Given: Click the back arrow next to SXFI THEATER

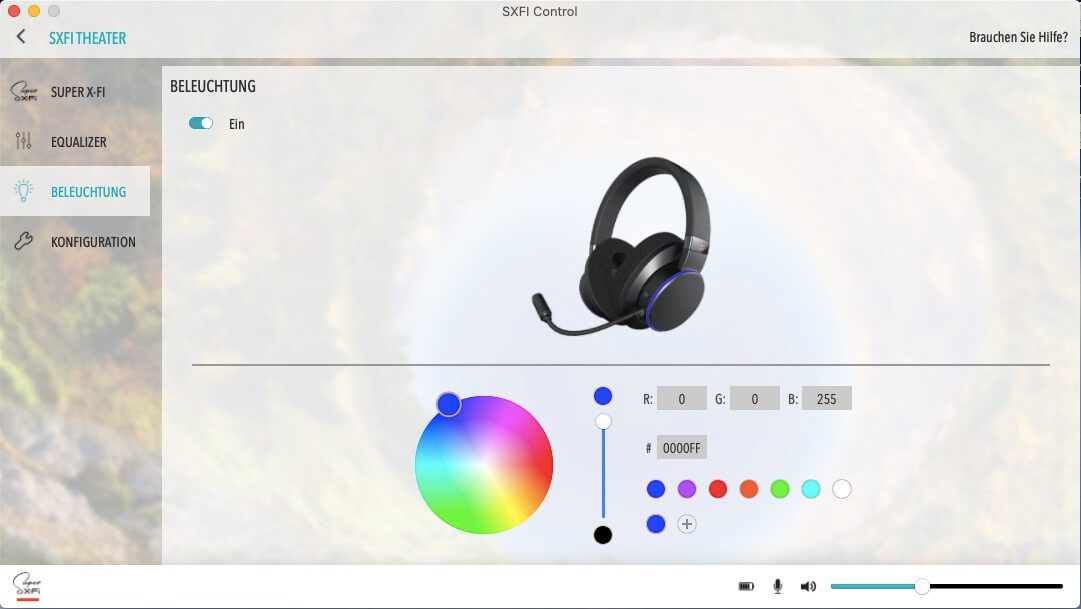Looking at the screenshot, I should pyautogui.click(x=21, y=37).
